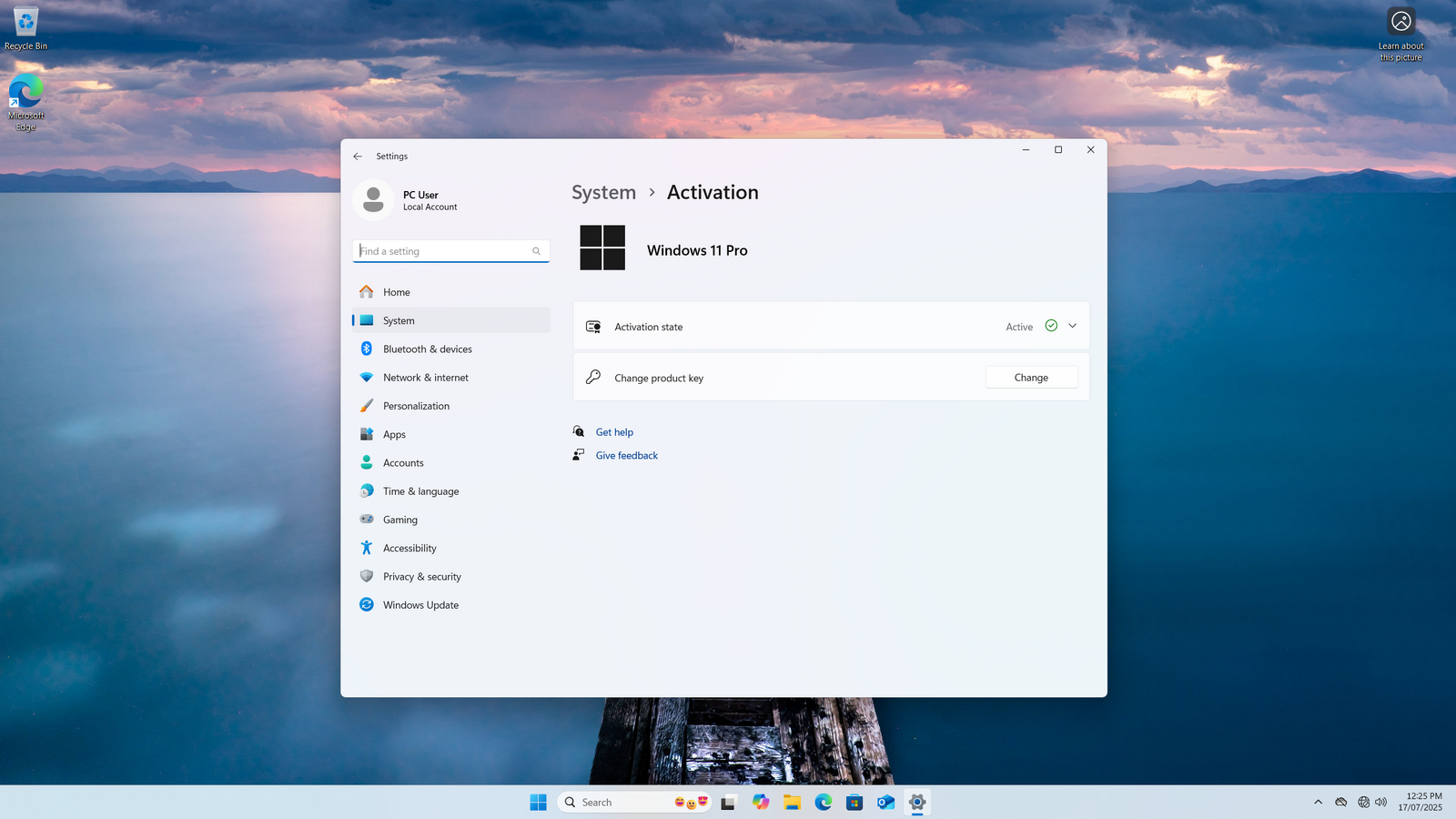1456x819 pixels.
Task: Go to Network & internet
Action: coord(450,378)
